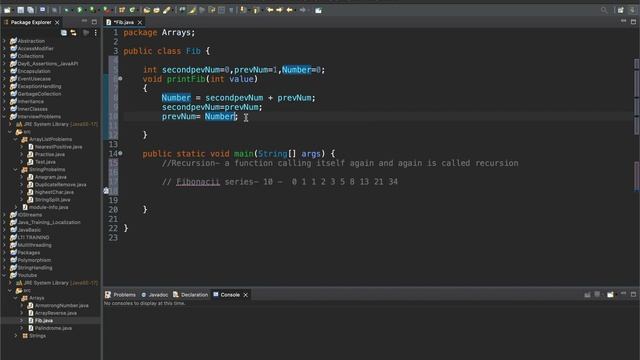Viewport: 640px width, 360px height.
Task: Expand the Strings package under Youtube
Action: pyautogui.click(x=16, y=336)
